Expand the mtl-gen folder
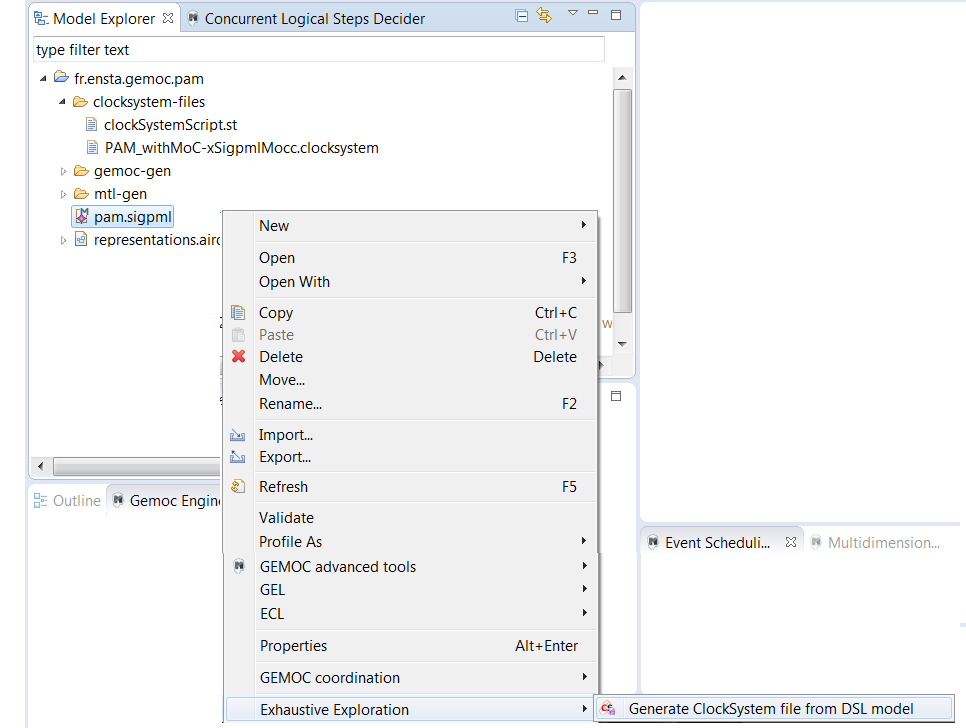Viewport: 966px width, 728px height. tap(64, 194)
